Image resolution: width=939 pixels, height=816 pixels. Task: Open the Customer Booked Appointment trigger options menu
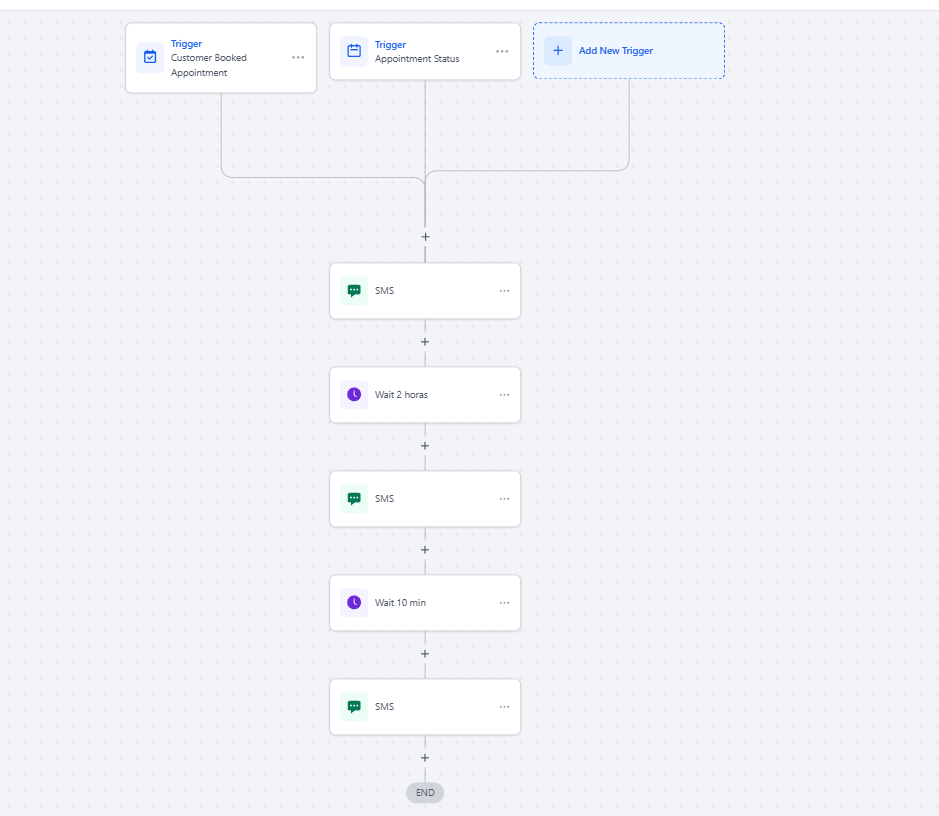298,58
